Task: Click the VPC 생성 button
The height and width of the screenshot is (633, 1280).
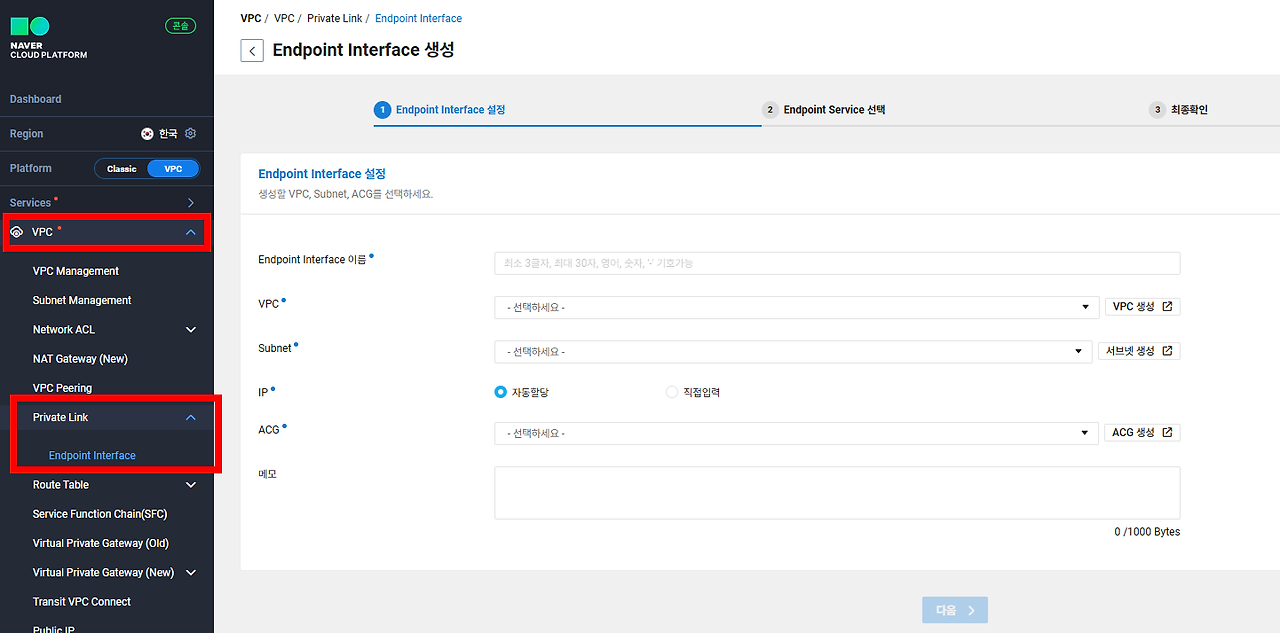Action: click(1142, 307)
